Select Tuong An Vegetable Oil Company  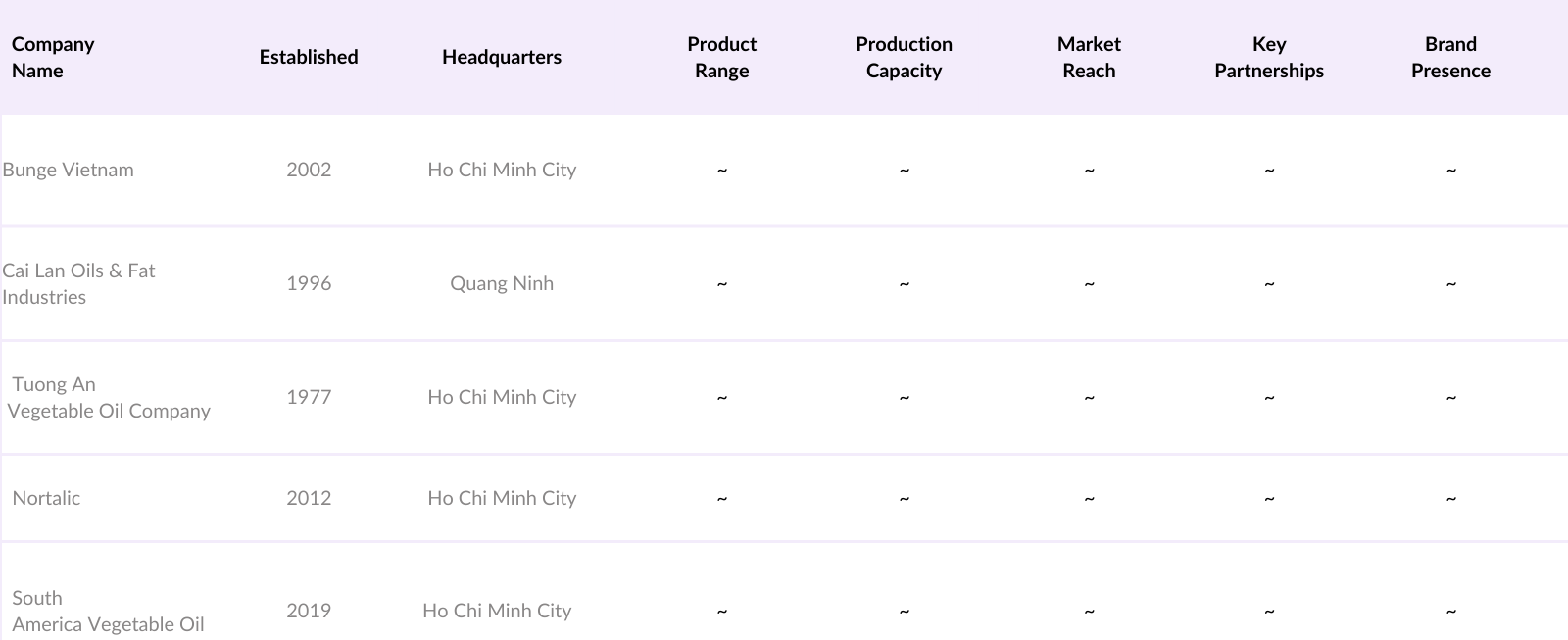[x=108, y=397]
